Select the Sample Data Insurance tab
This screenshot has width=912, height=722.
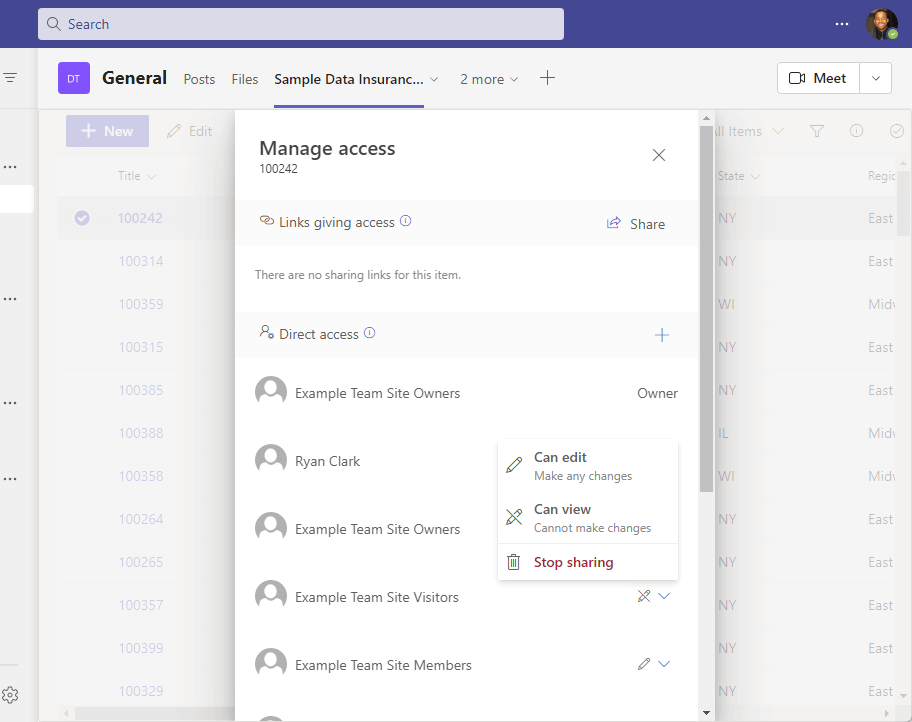(x=348, y=79)
